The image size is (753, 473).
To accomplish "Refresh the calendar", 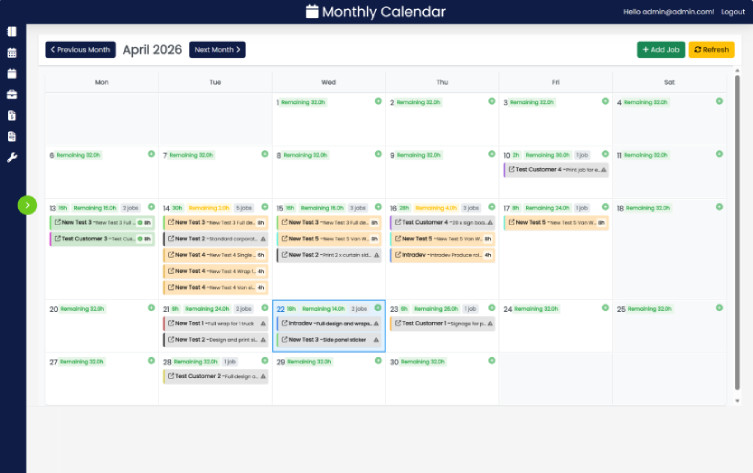I will coord(711,49).
